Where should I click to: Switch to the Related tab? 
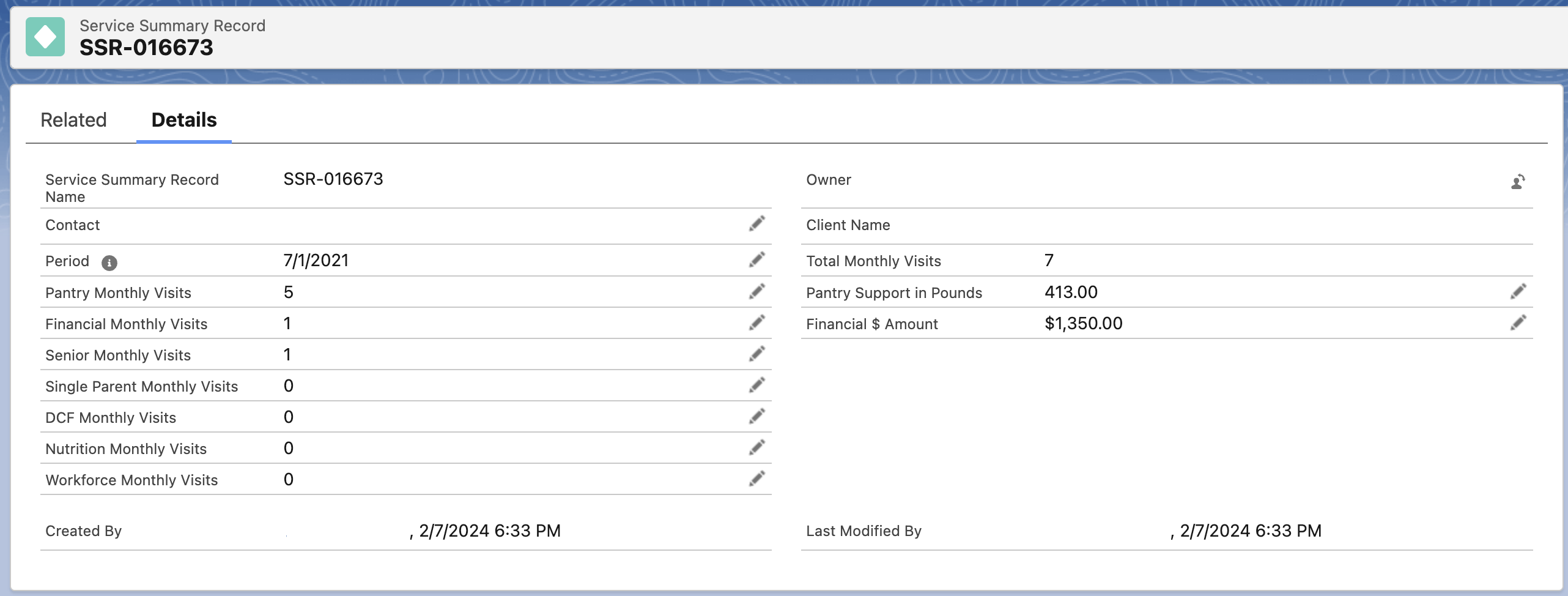click(x=73, y=120)
